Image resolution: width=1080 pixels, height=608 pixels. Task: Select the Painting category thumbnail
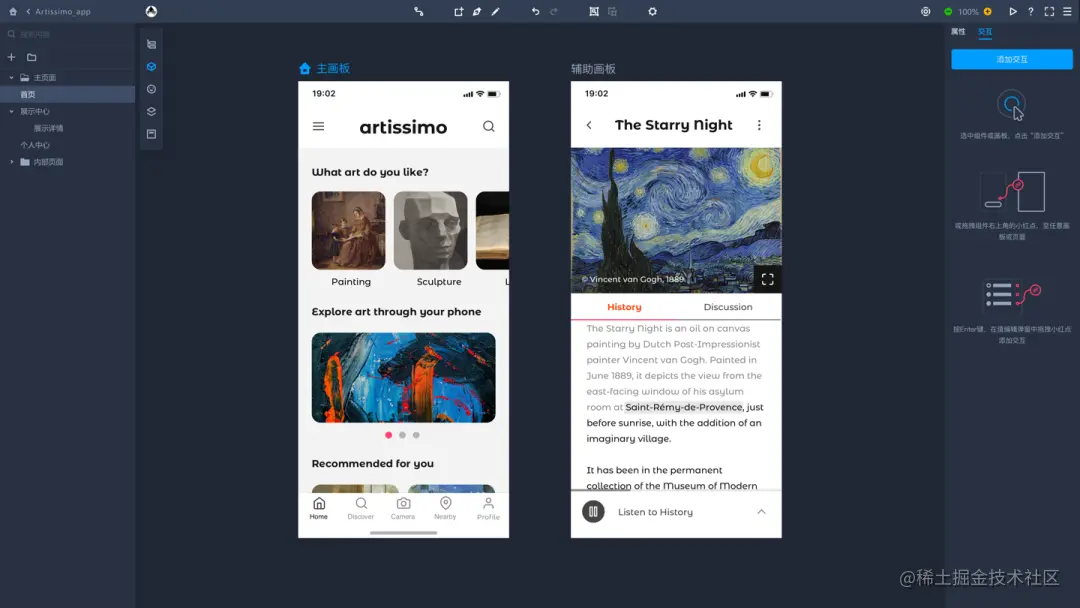point(349,231)
